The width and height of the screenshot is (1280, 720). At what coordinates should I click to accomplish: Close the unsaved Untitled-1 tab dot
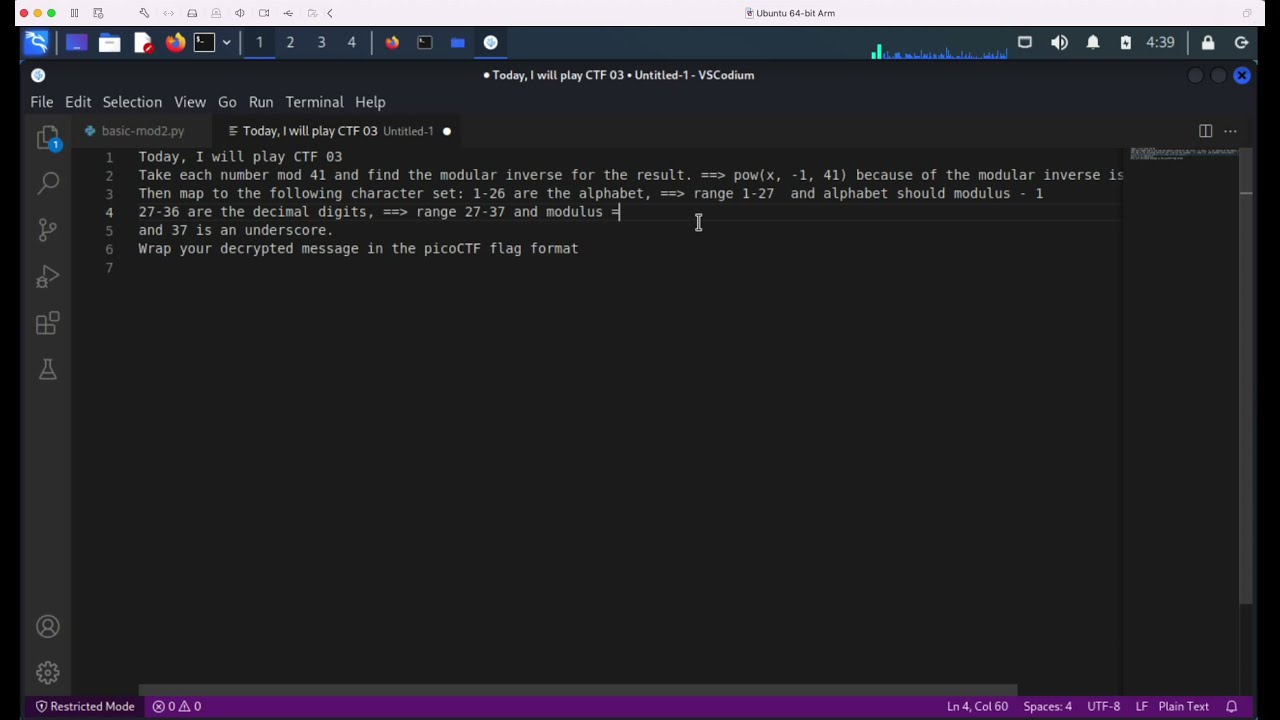click(x=447, y=131)
